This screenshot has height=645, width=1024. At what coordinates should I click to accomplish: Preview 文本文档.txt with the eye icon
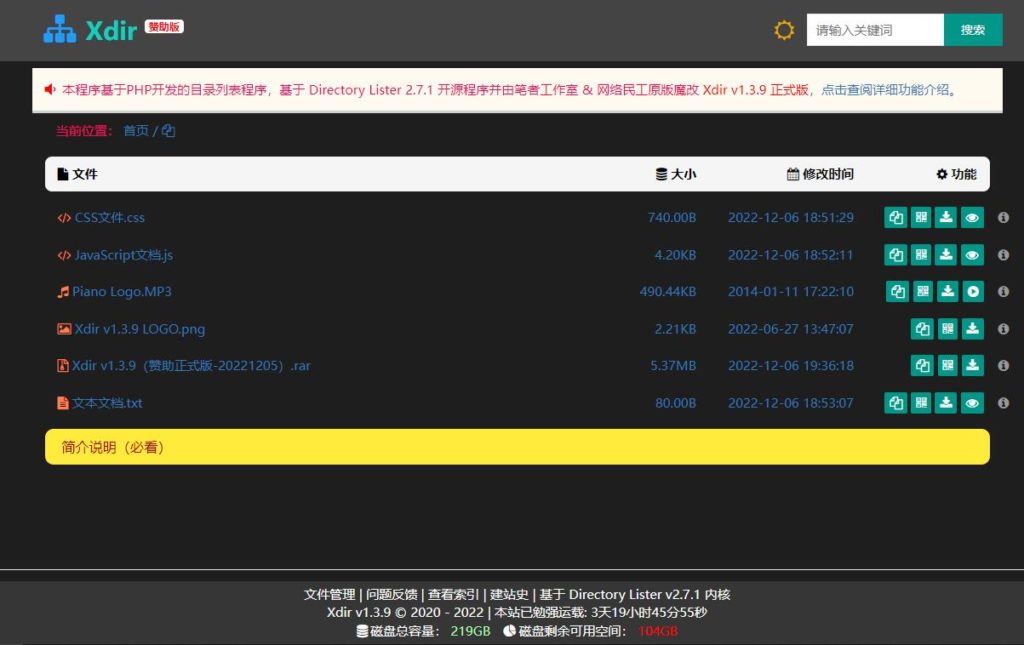(x=973, y=403)
